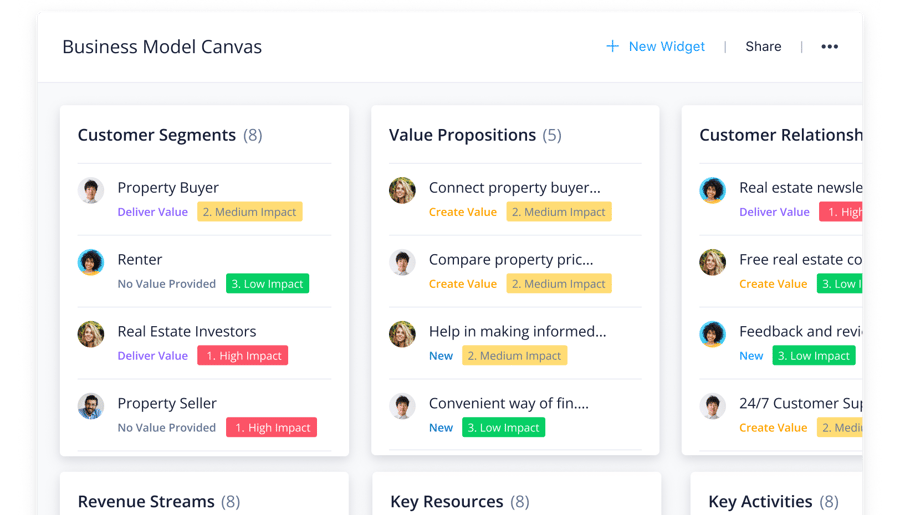Click New status under Feedback and reviews

pyautogui.click(x=751, y=355)
